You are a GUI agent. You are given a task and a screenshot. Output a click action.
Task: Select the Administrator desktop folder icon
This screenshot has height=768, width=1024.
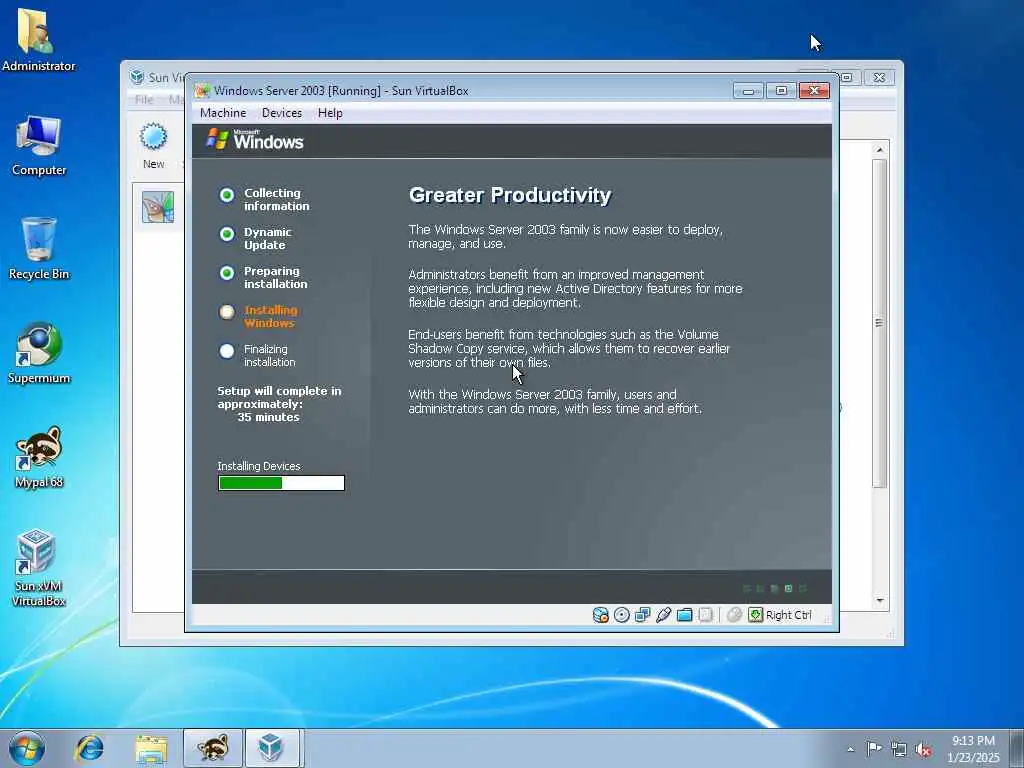39,40
